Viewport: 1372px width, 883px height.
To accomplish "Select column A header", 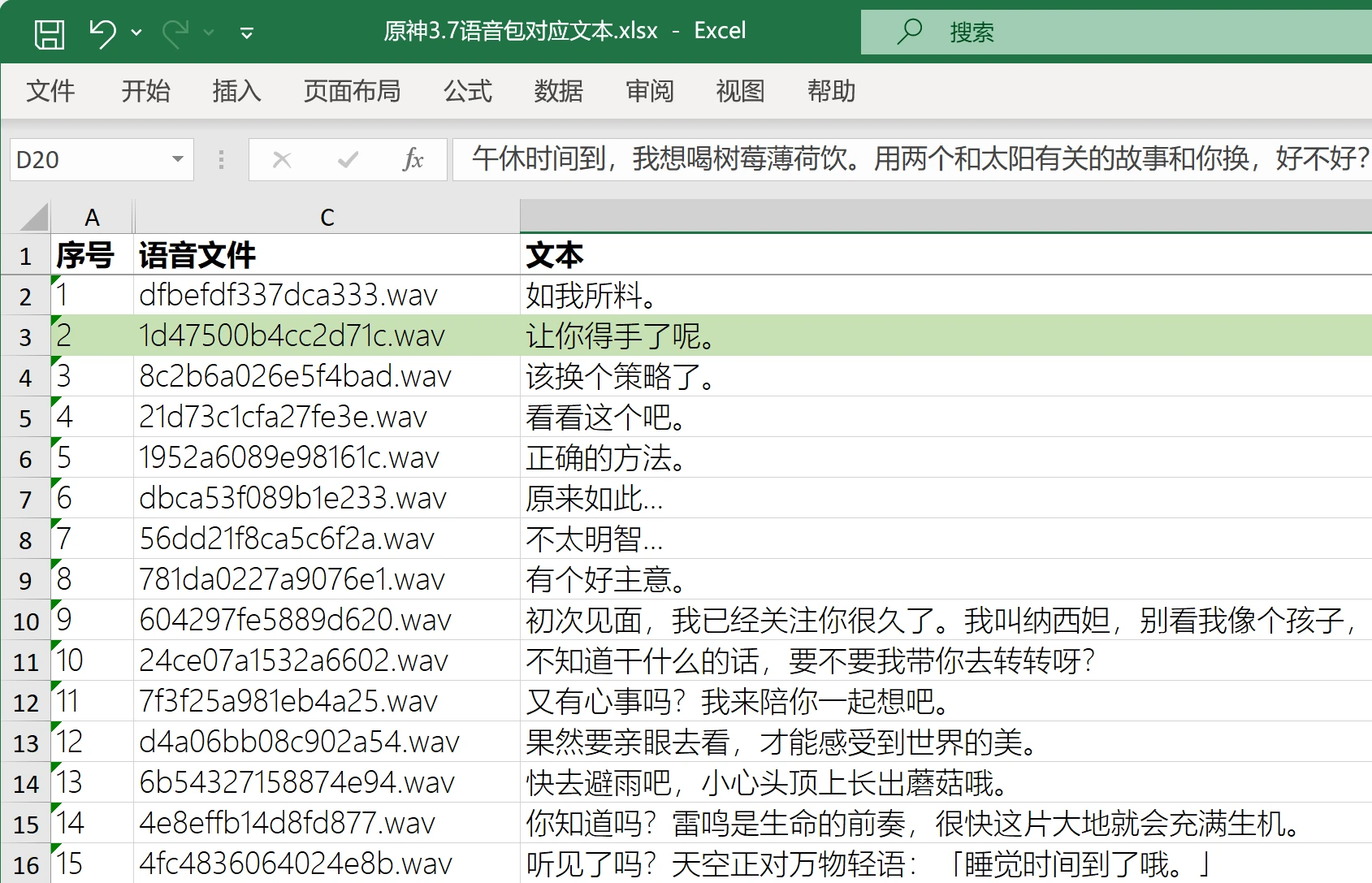I will tap(92, 217).
